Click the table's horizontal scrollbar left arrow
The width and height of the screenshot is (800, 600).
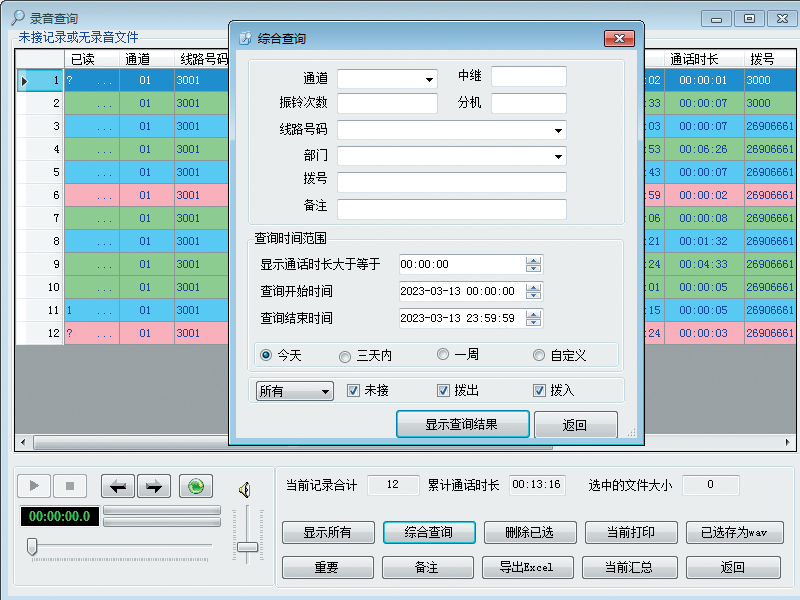click(x=23, y=442)
